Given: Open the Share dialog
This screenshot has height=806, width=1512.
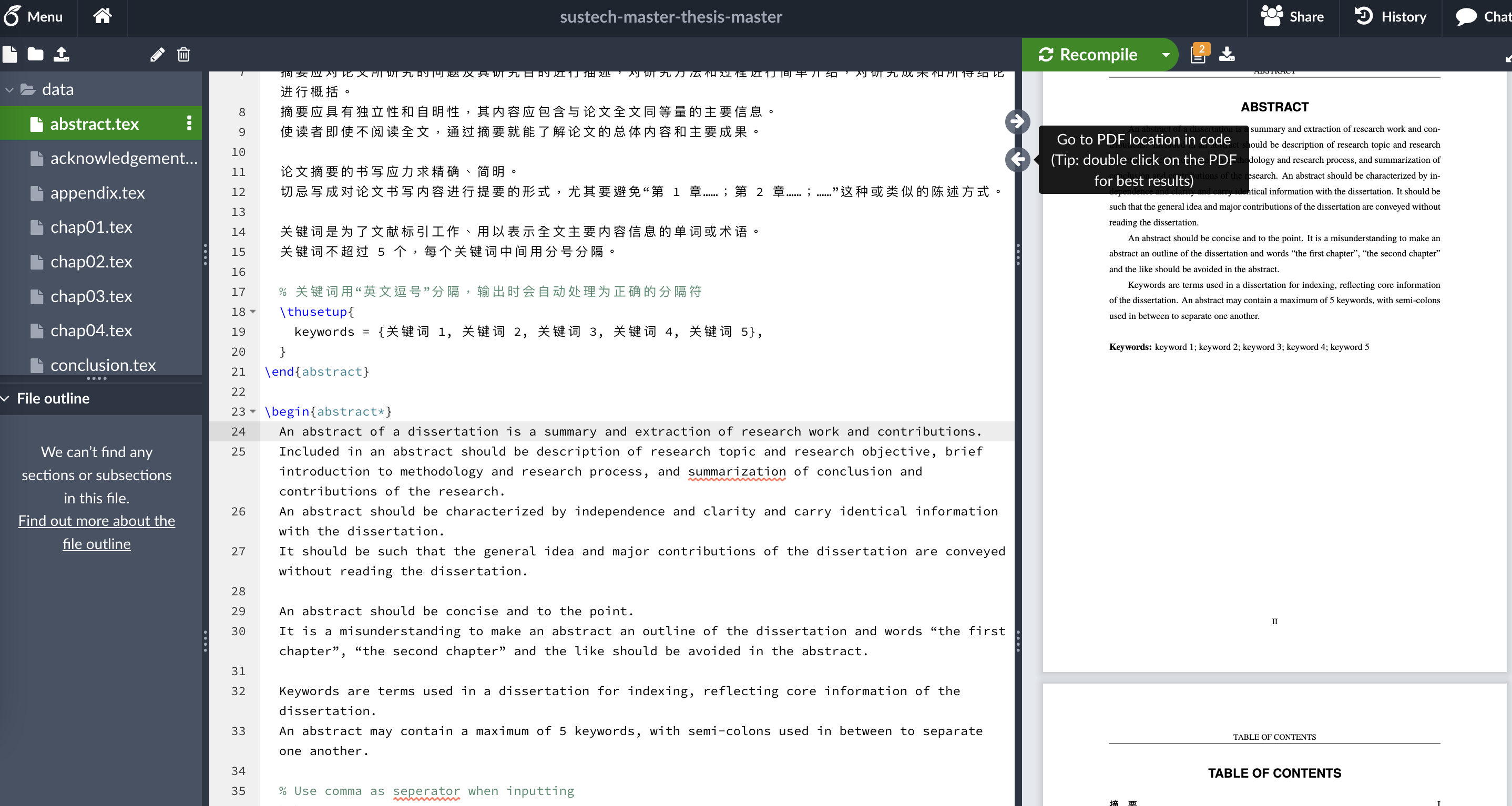Looking at the screenshot, I should (1293, 16).
